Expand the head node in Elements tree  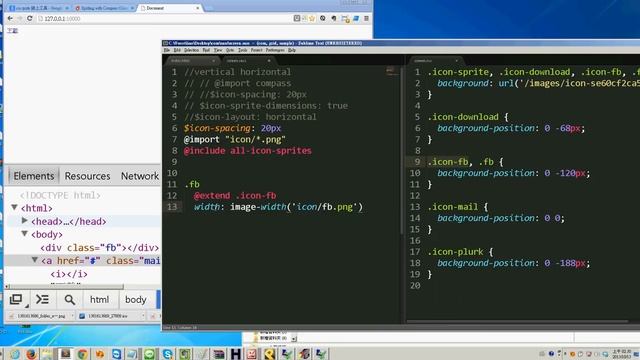[24, 221]
